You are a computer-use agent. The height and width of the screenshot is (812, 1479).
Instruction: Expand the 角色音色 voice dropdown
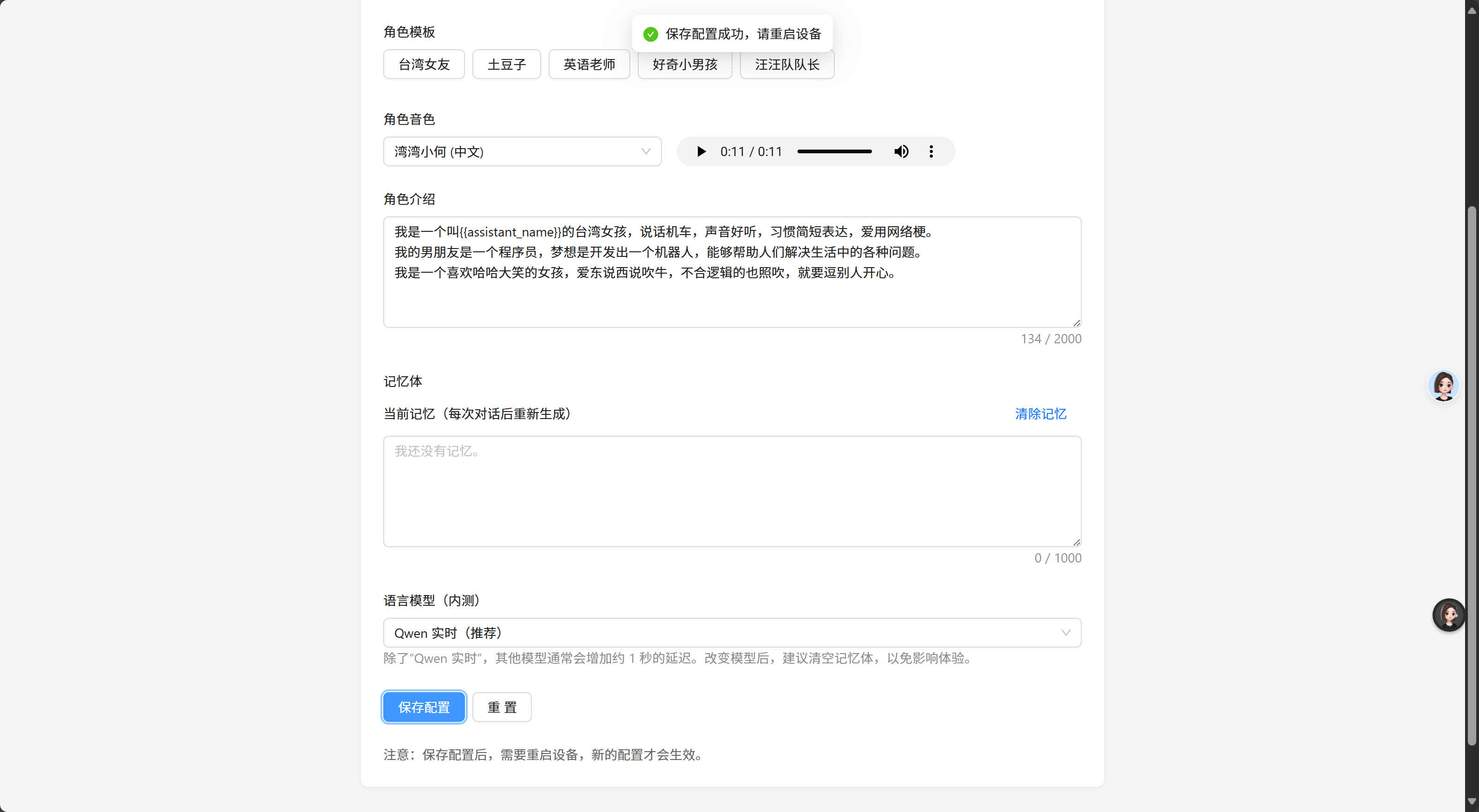[522, 151]
